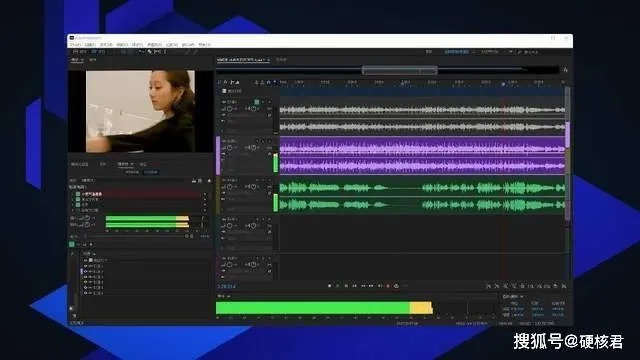Show Sends controls in track headers

(x=231, y=82)
